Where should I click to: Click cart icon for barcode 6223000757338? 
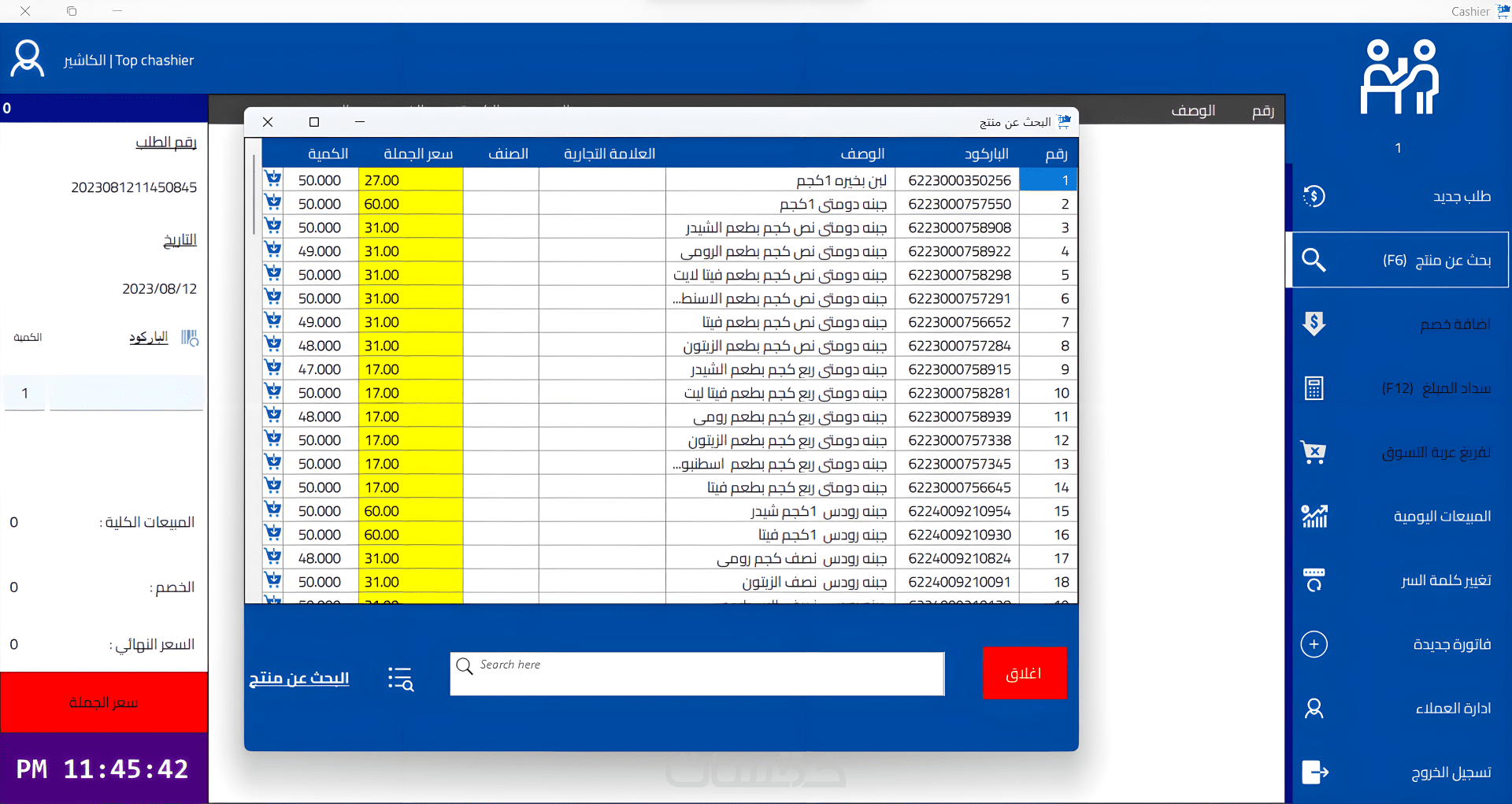click(x=273, y=439)
